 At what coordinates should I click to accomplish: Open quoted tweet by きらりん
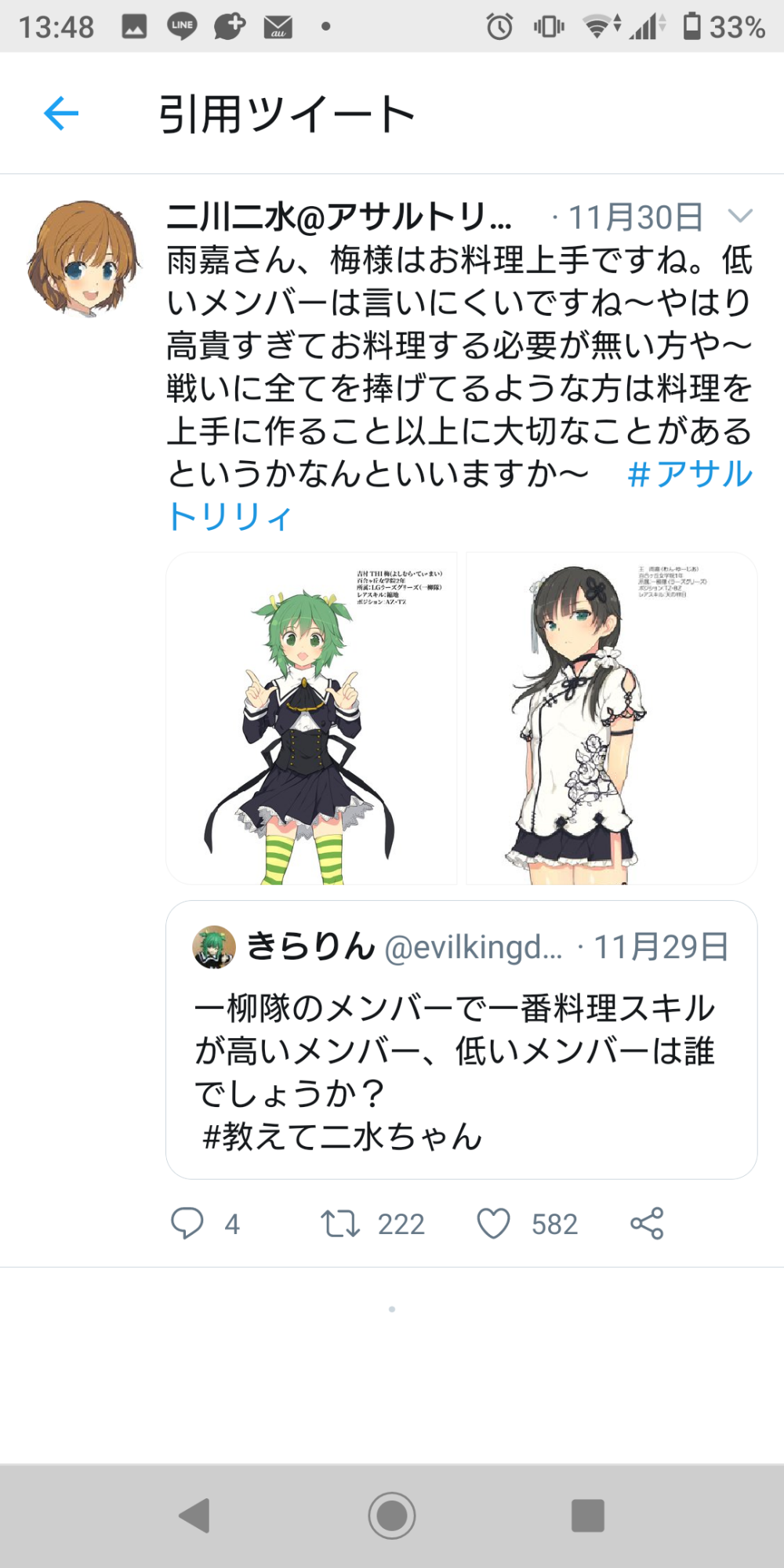461,1040
